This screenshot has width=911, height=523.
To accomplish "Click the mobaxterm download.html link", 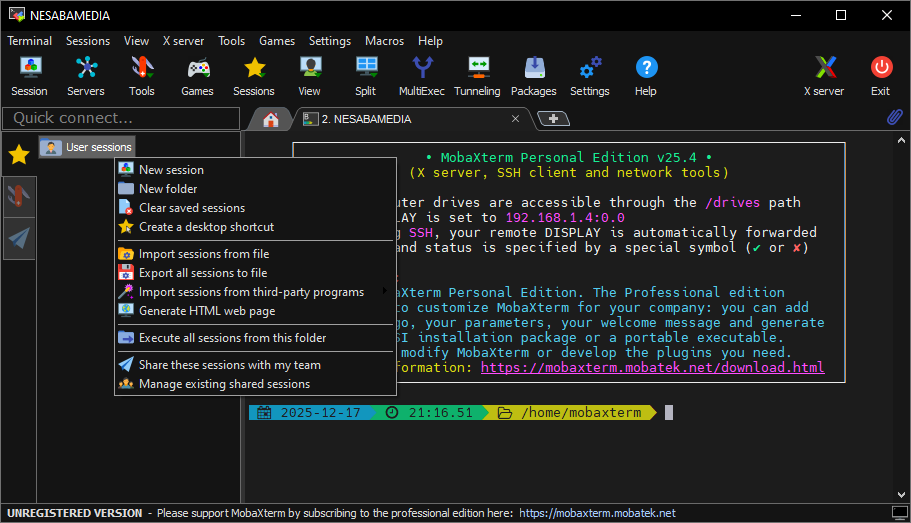I will (652, 367).
